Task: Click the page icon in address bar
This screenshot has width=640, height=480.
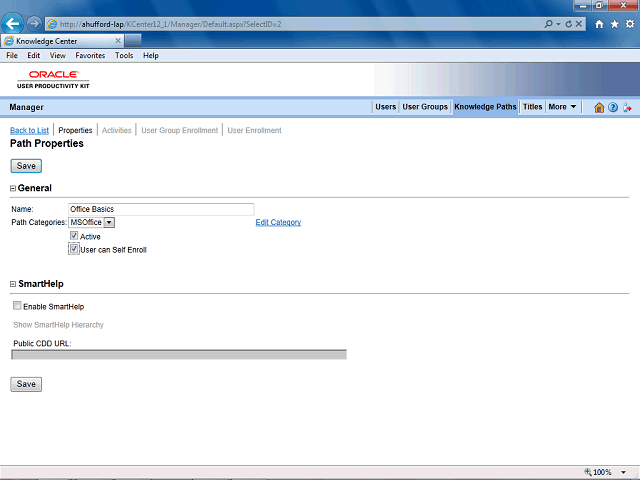Action: (x=52, y=24)
